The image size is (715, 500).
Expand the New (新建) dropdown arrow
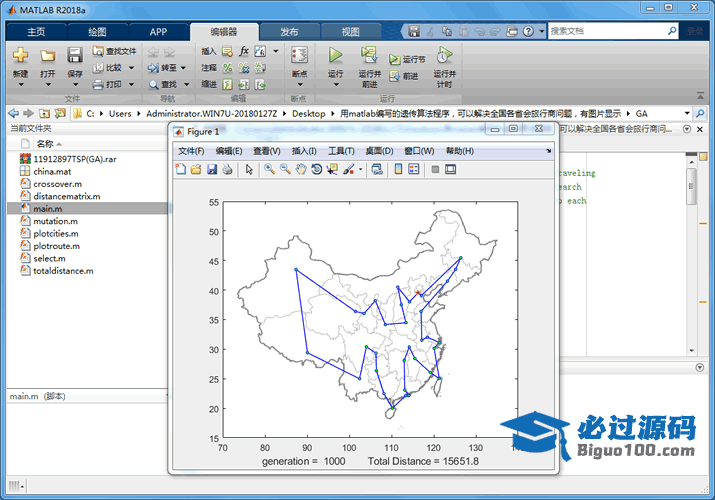click(21, 85)
